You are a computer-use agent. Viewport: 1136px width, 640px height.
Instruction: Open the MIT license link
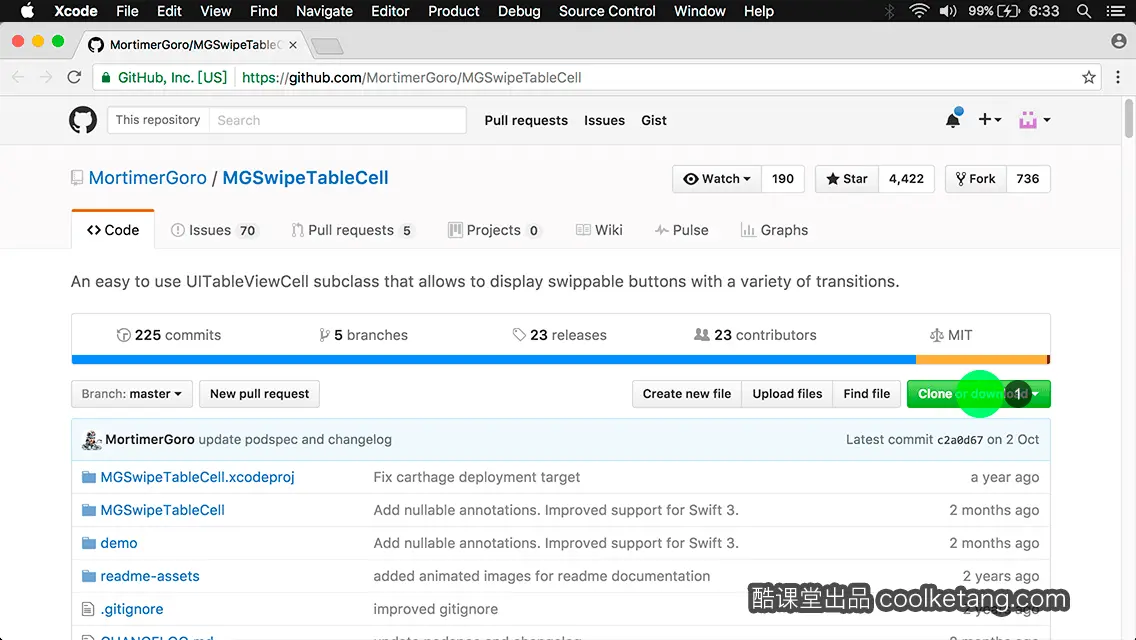951,335
